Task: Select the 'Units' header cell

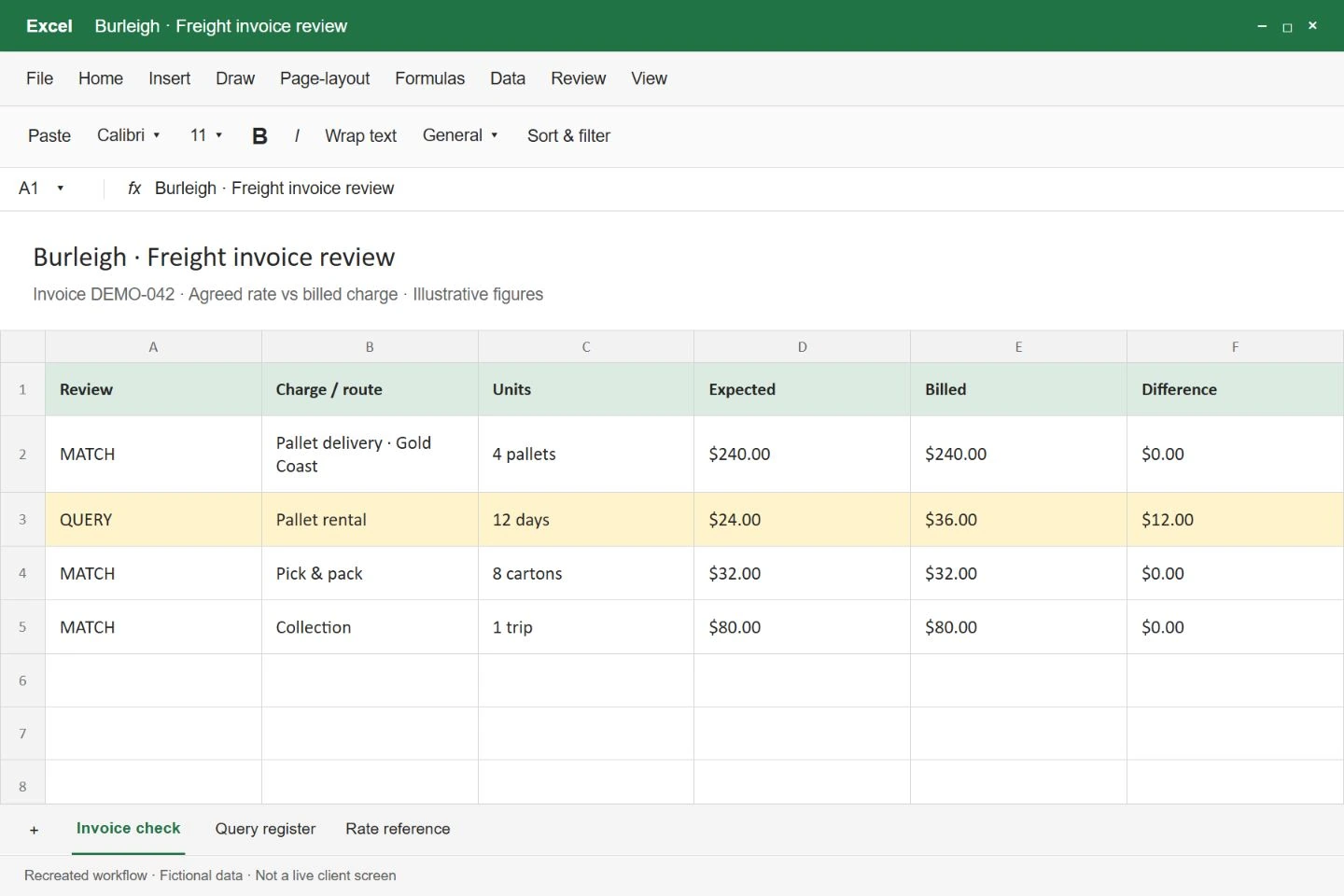Action: click(x=586, y=389)
